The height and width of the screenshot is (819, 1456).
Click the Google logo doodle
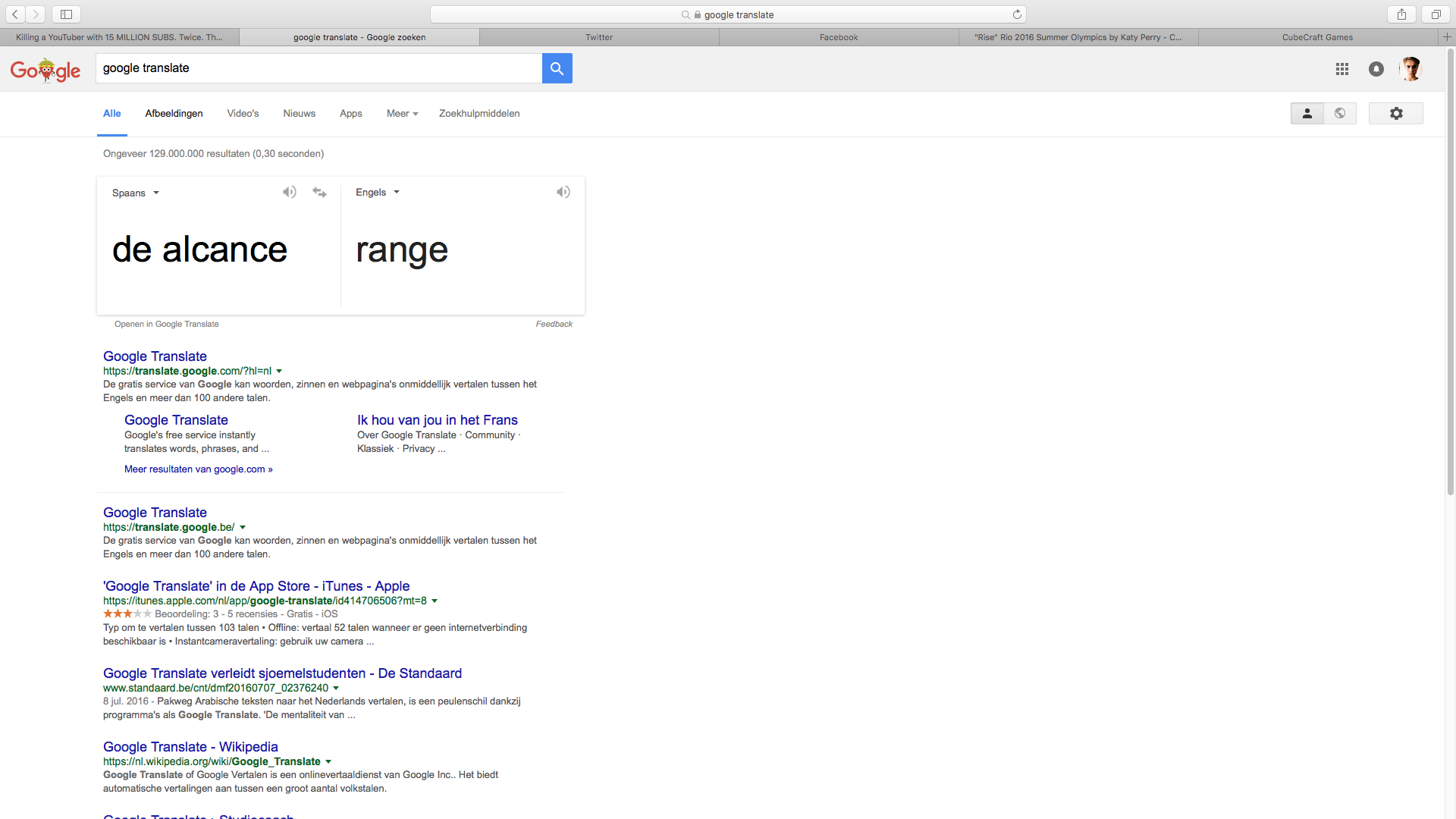pos(45,70)
